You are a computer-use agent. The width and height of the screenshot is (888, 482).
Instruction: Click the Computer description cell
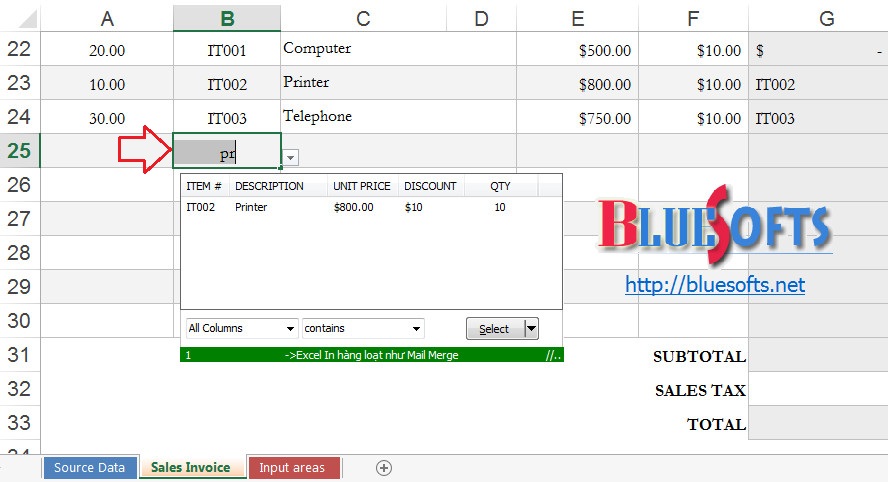(x=399, y=49)
